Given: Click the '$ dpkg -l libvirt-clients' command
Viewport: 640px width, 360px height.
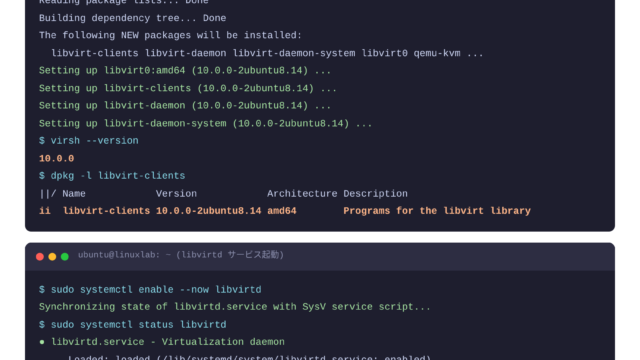Looking at the screenshot, I should tap(112, 176).
